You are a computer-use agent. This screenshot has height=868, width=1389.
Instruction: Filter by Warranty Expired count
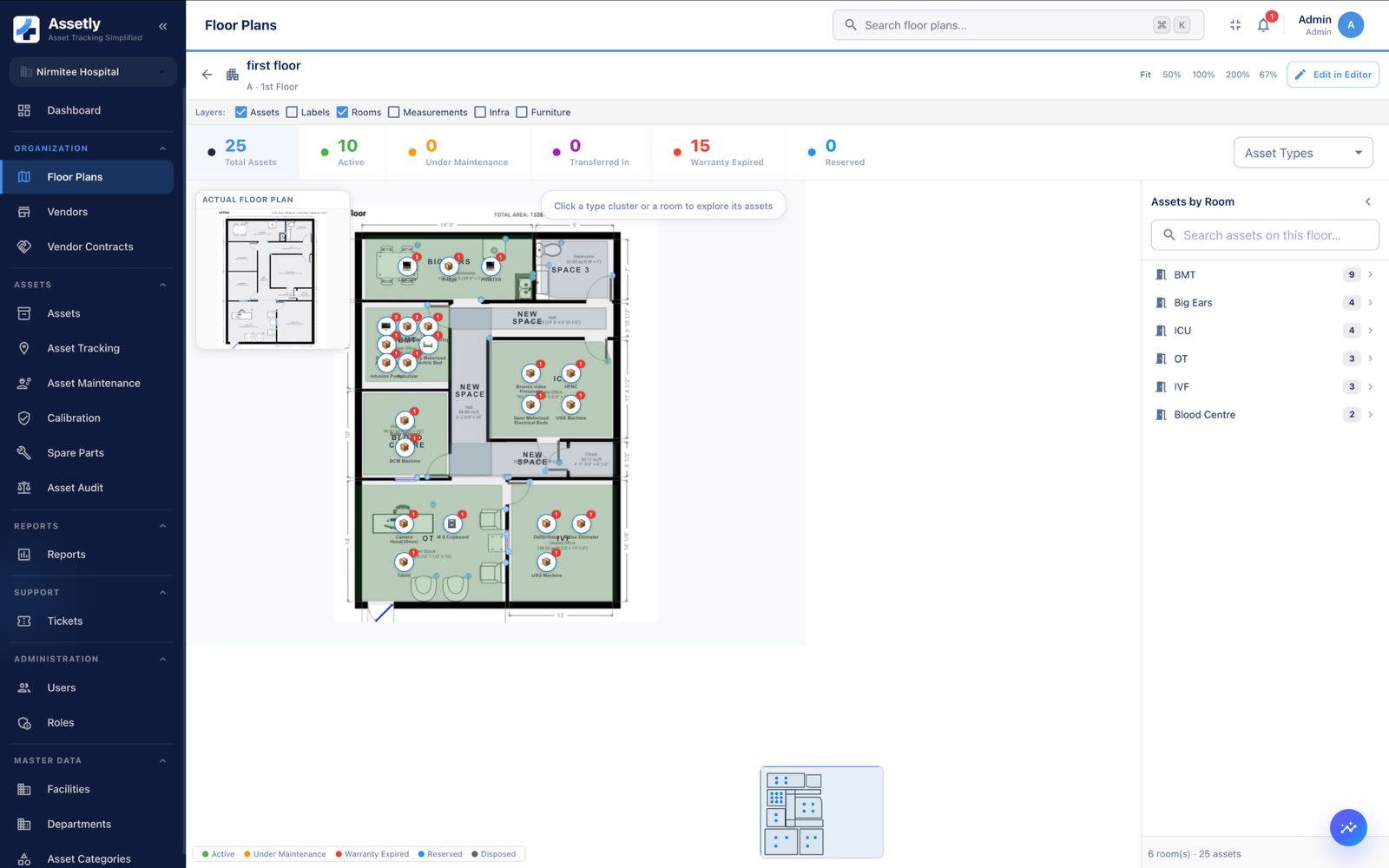(719, 152)
